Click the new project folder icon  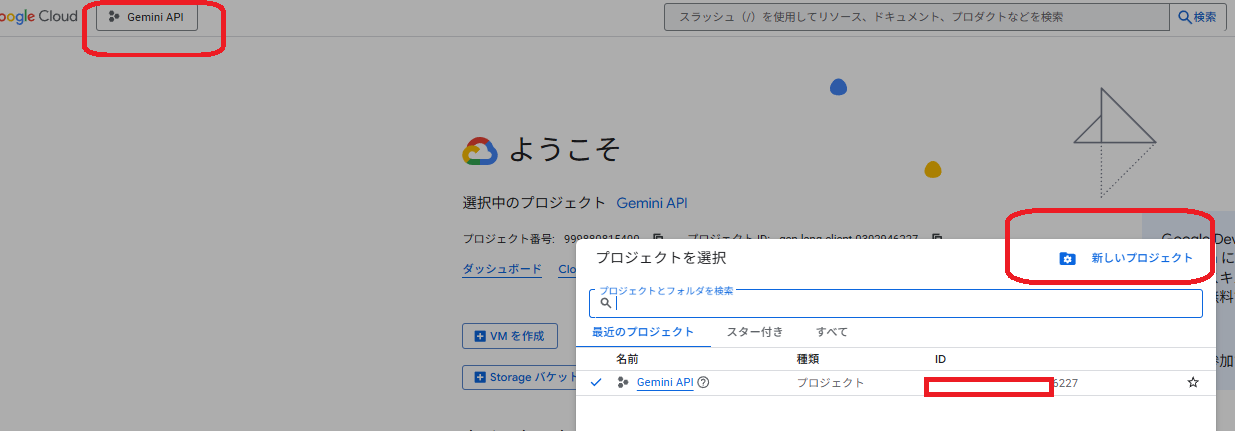click(1067, 259)
